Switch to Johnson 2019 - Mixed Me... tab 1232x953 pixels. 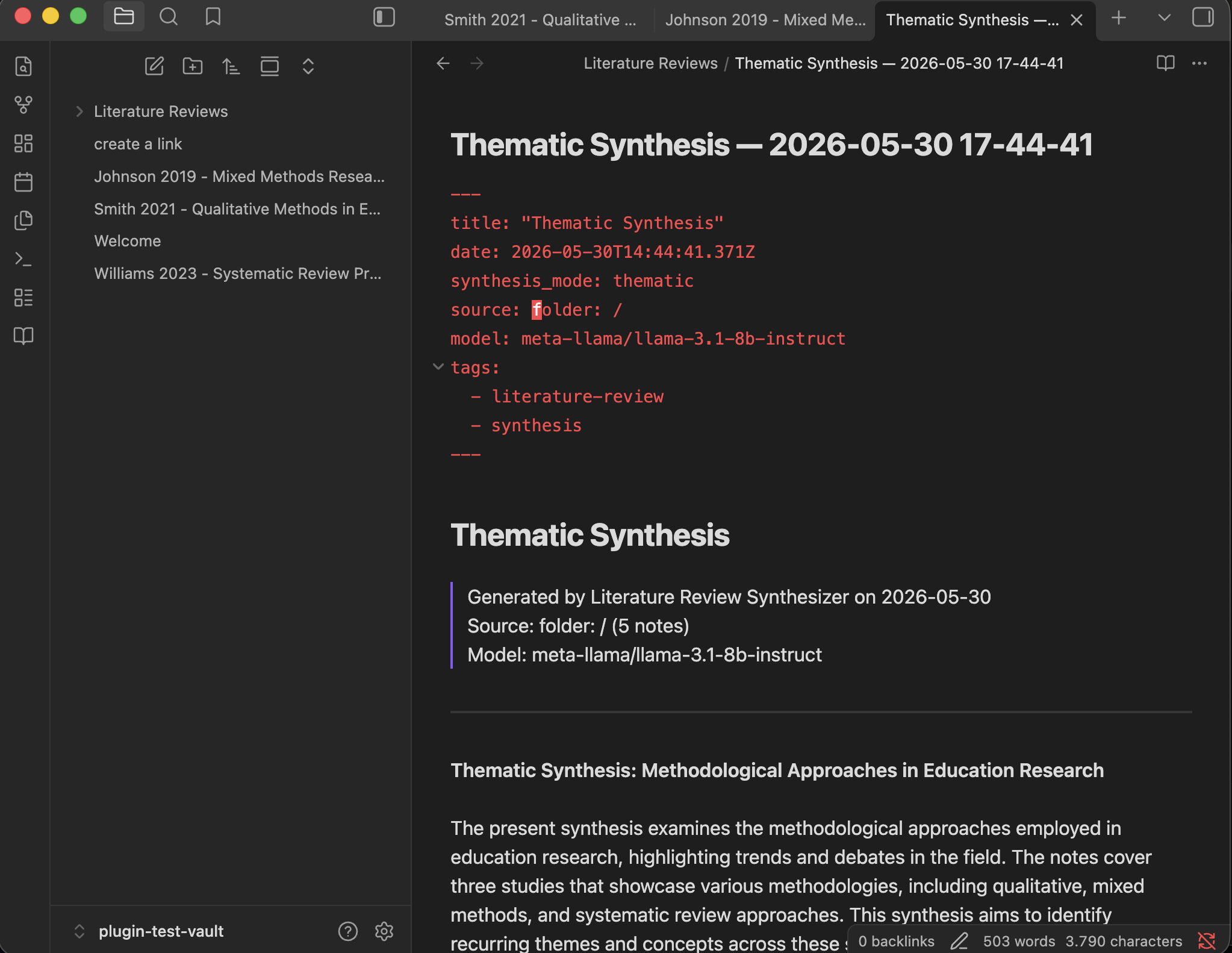[x=765, y=20]
